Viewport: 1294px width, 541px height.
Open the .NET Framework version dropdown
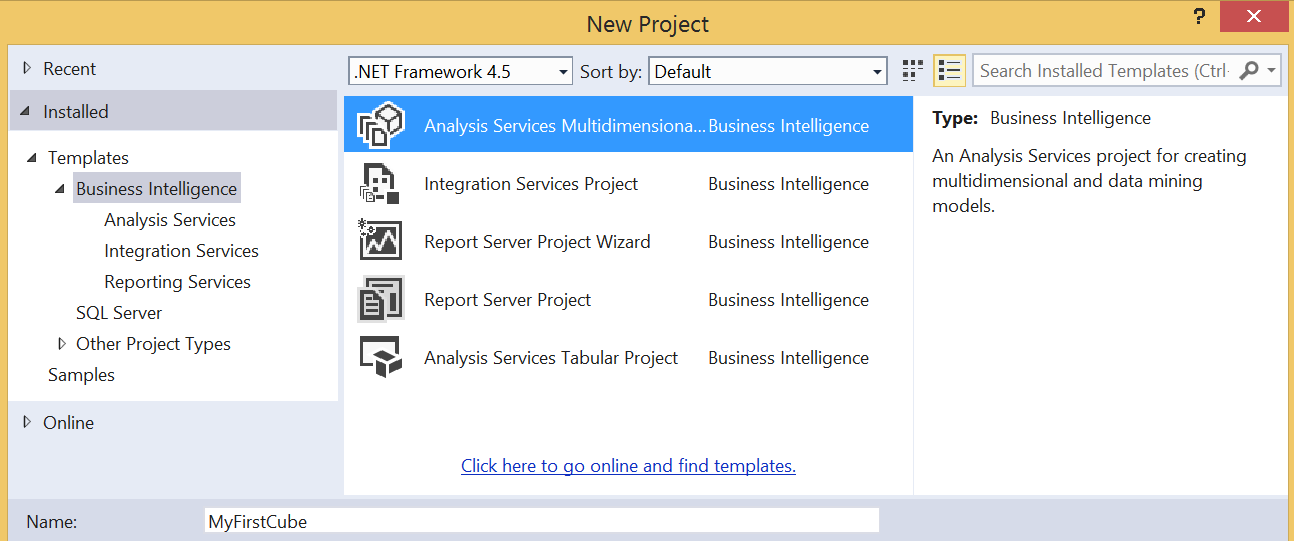460,72
